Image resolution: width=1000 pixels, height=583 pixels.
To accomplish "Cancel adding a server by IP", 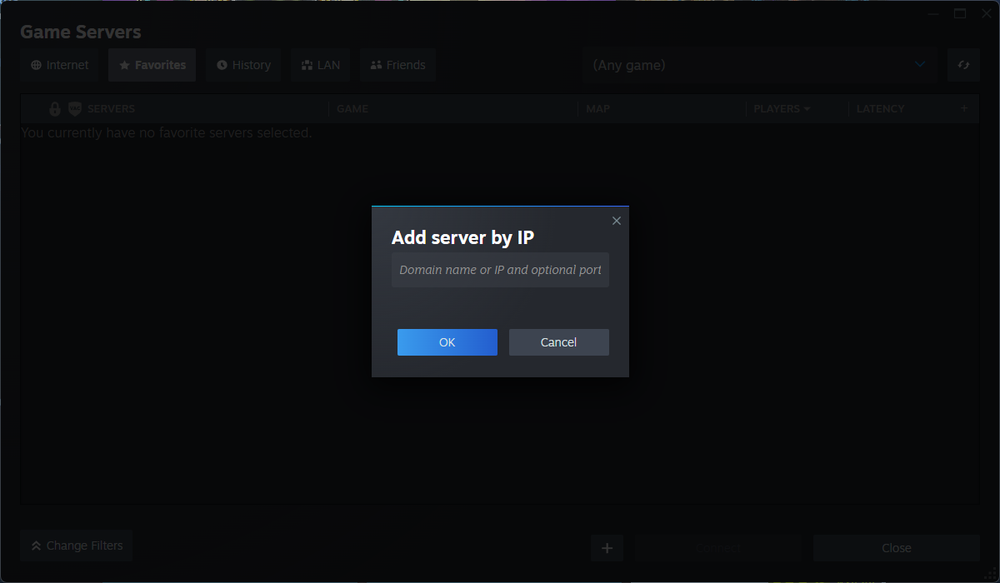I will [559, 341].
